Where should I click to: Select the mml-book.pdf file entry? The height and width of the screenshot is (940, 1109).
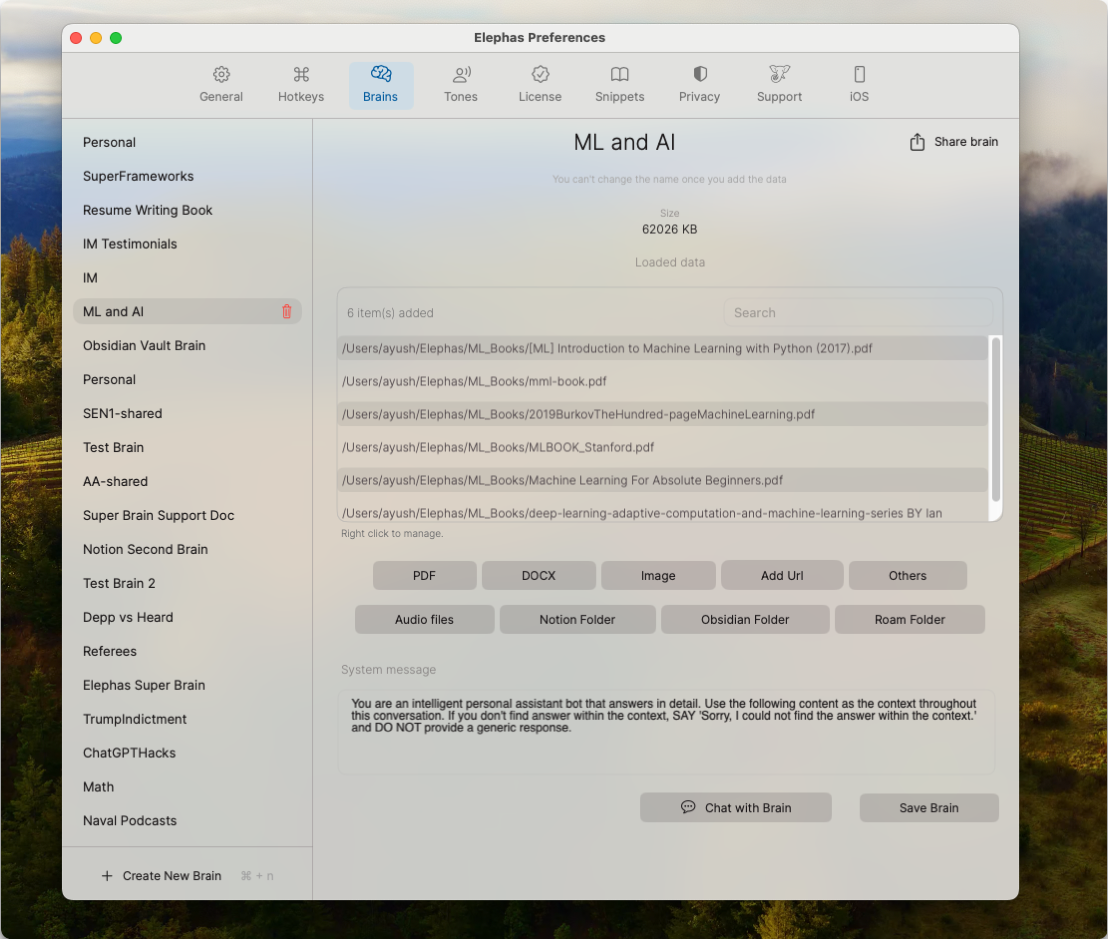tap(474, 382)
